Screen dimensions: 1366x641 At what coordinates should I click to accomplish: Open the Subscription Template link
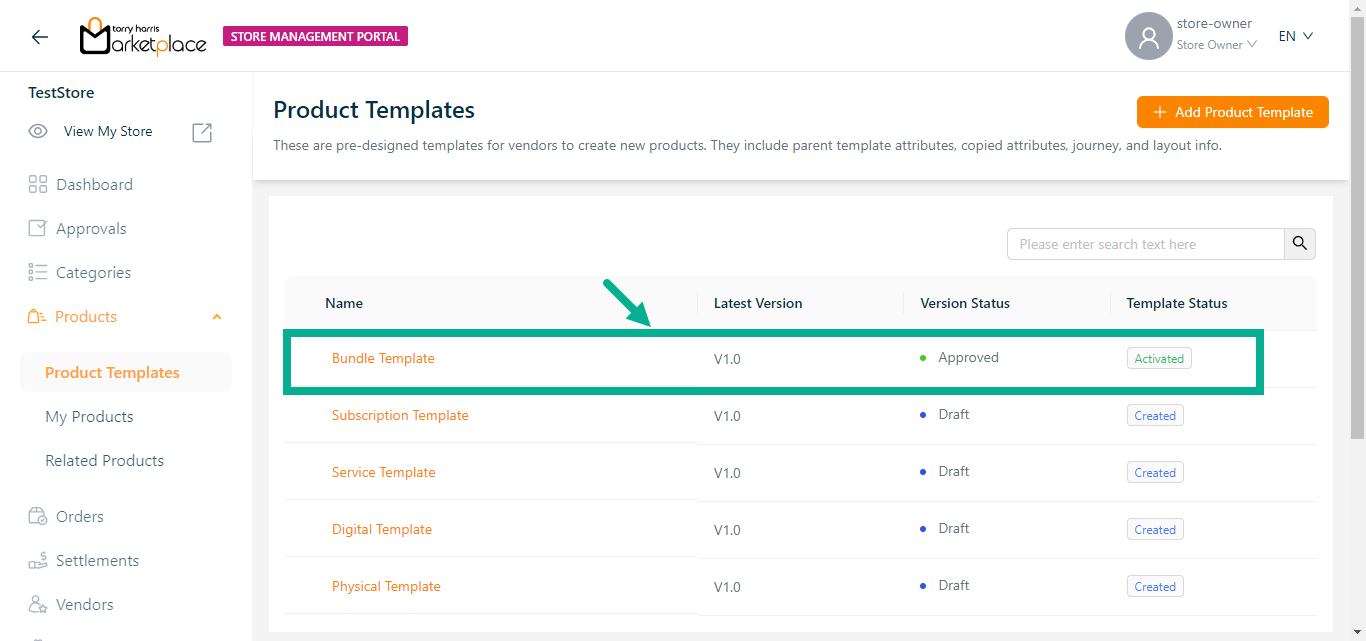click(400, 415)
